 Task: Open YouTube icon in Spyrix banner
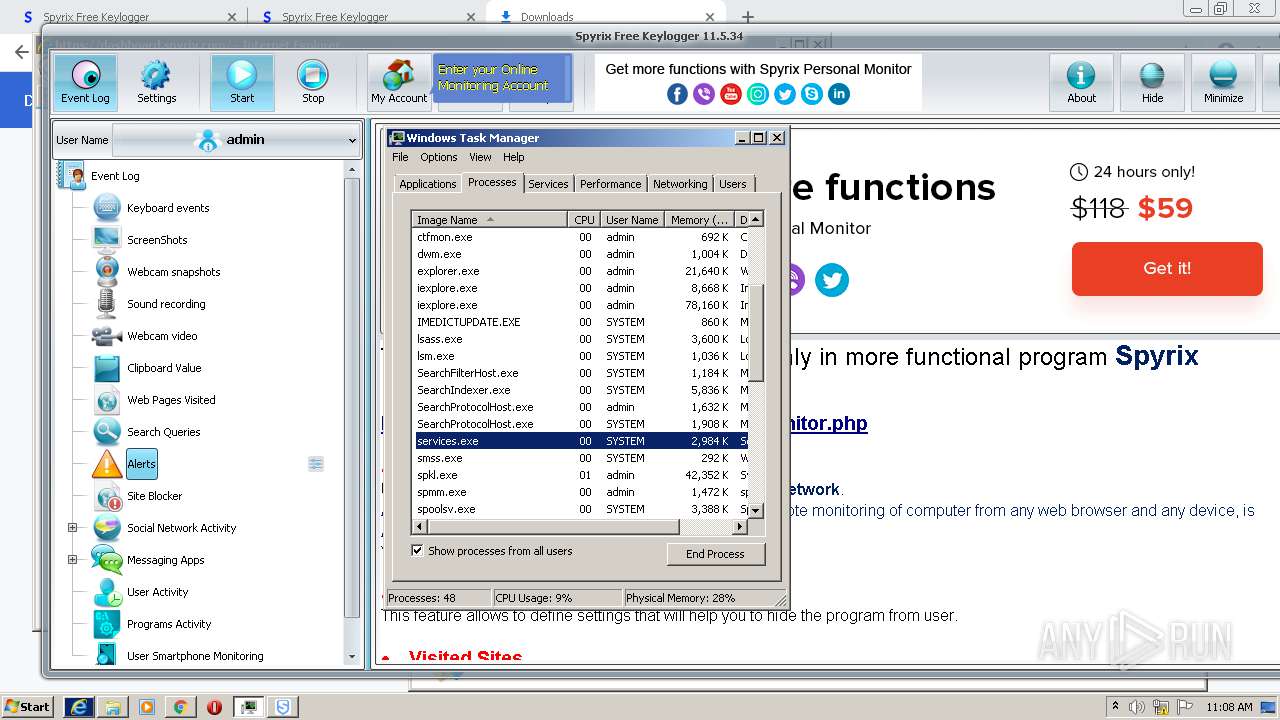pyautogui.click(x=731, y=94)
